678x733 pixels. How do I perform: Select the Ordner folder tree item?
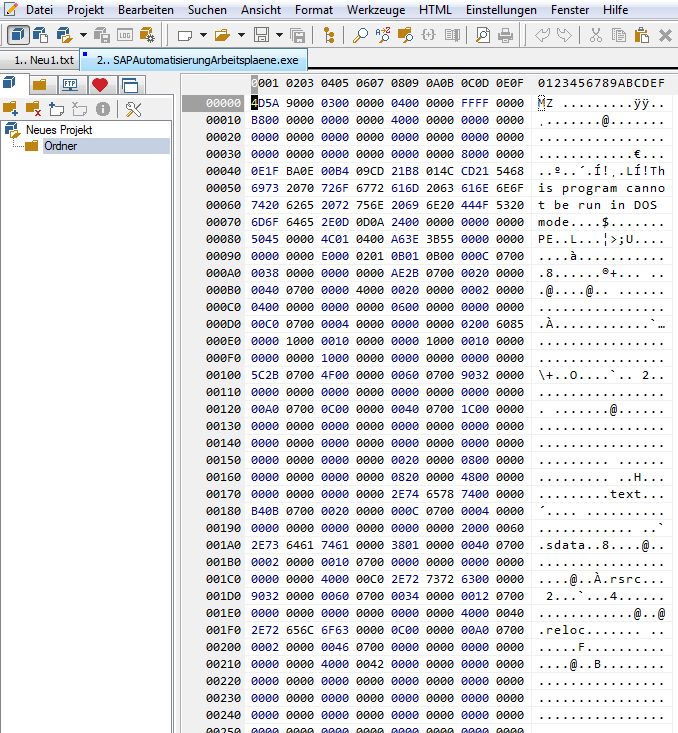[x=60, y=146]
